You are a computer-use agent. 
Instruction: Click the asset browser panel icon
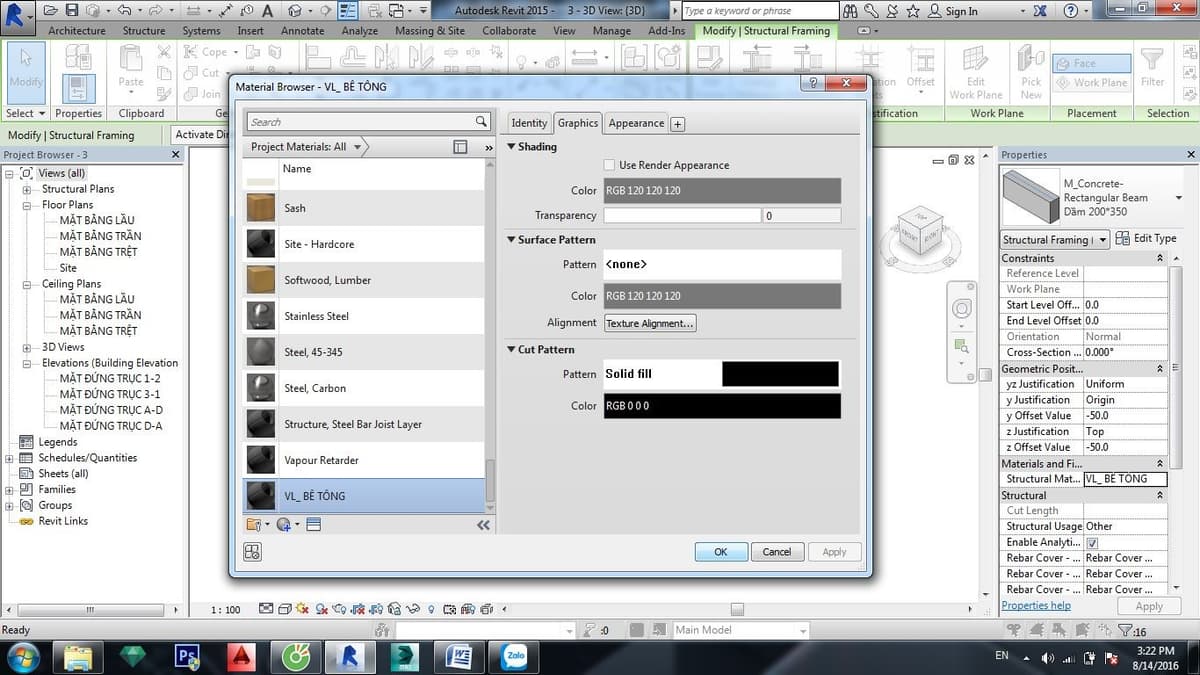[x=313, y=524]
